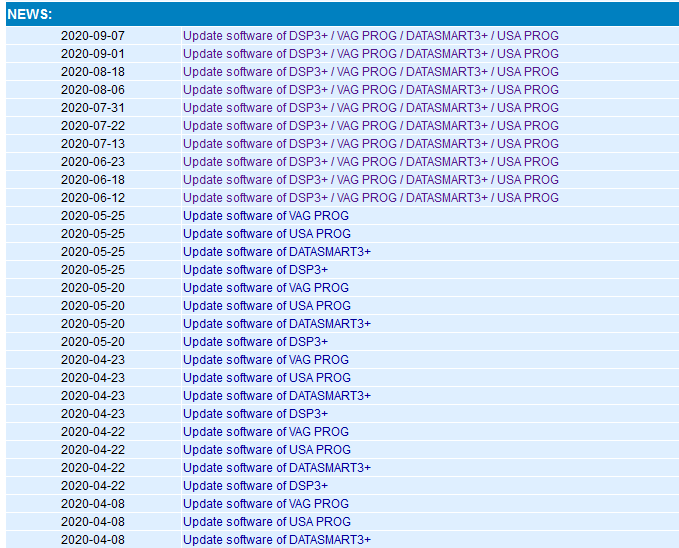This screenshot has height=548, width=679.
Task: Open the 2020-05-20 DATASMART3+ update link
Action: coord(277,324)
